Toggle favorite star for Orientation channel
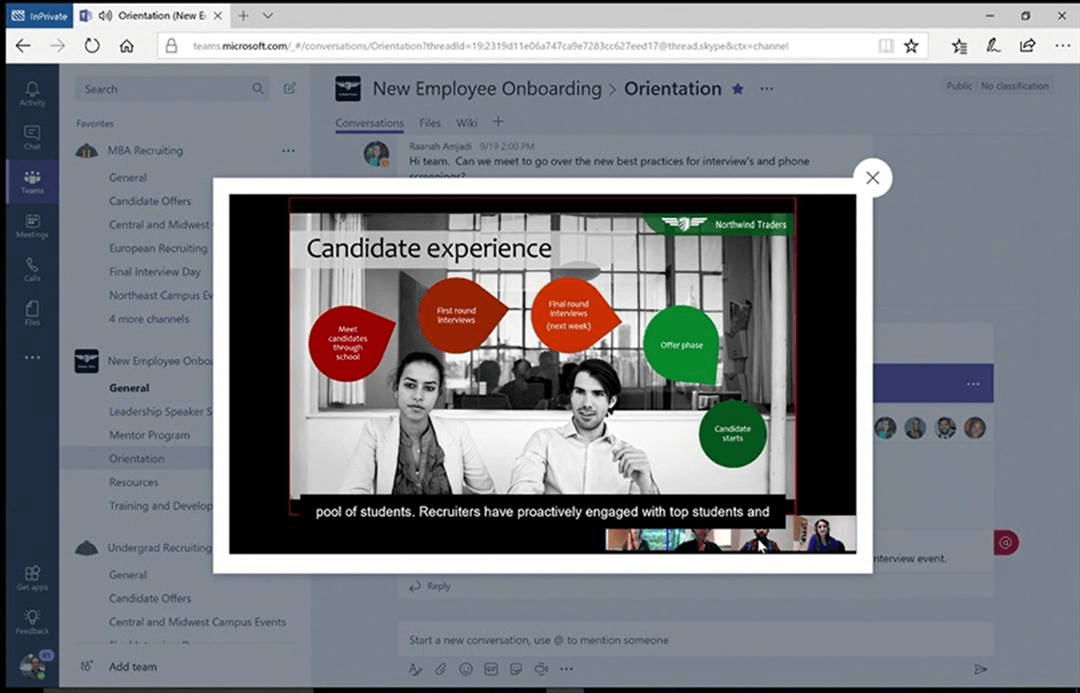Viewport: 1080px width, 693px height. pos(738,88)
